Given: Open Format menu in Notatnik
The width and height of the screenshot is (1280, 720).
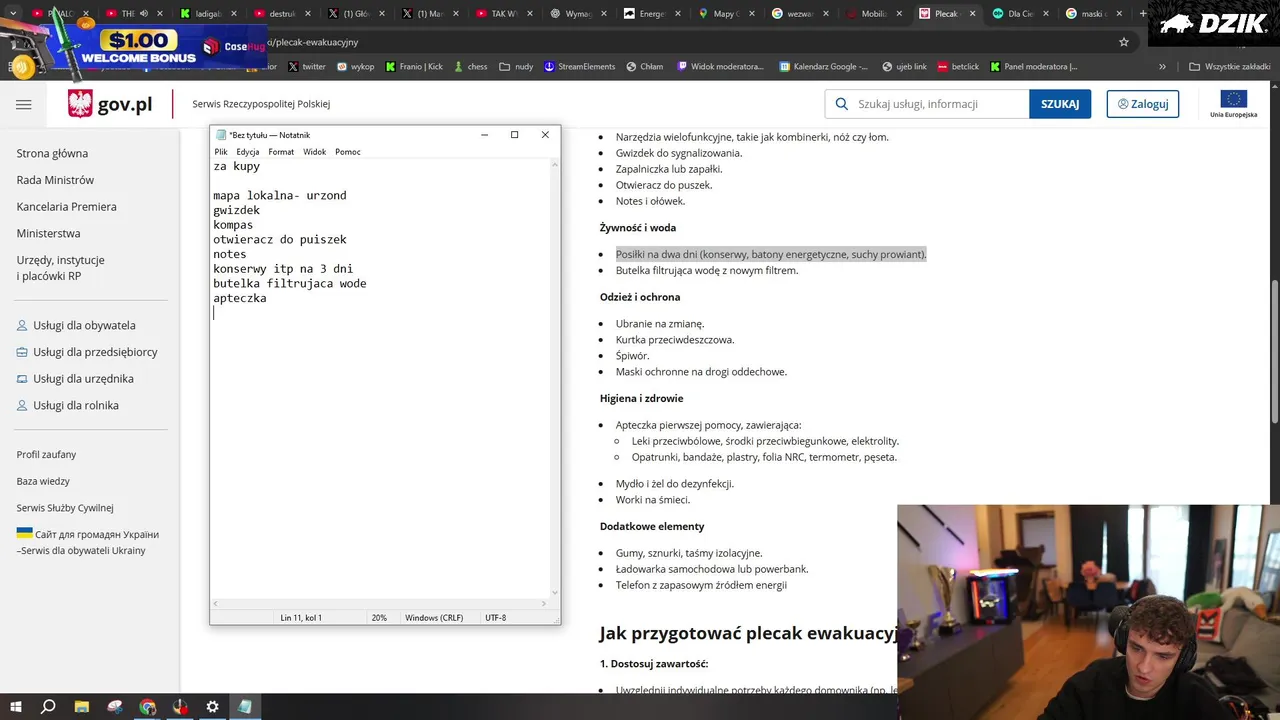Looking at the screenshot, I should (281, 152).
